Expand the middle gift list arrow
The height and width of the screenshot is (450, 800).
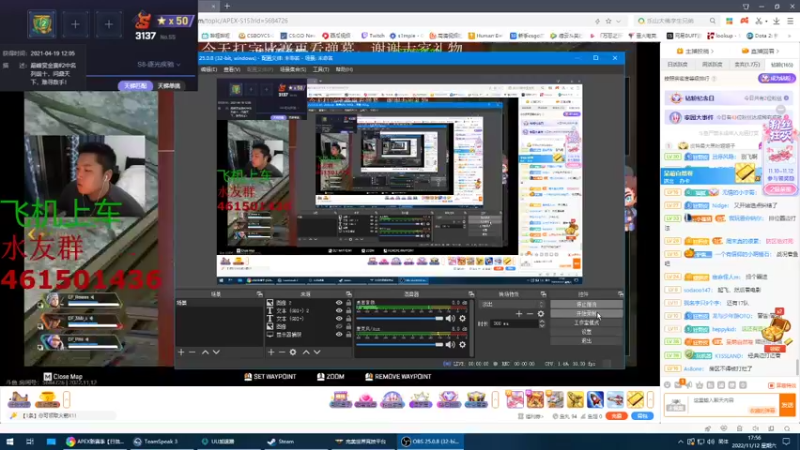pos(495,399)
